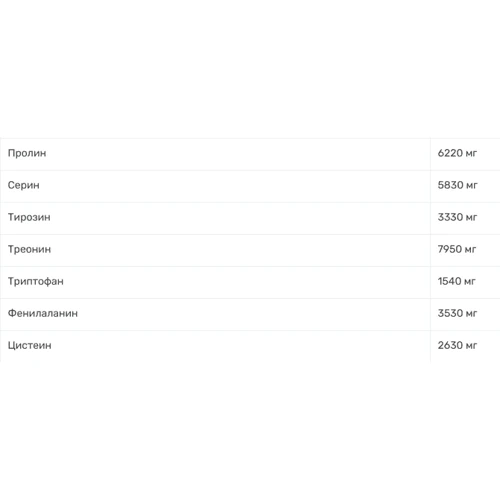Select the 3530 number for Фенилаланин
This screenshot has height=500, width=500.
click(x=450, y=313)
